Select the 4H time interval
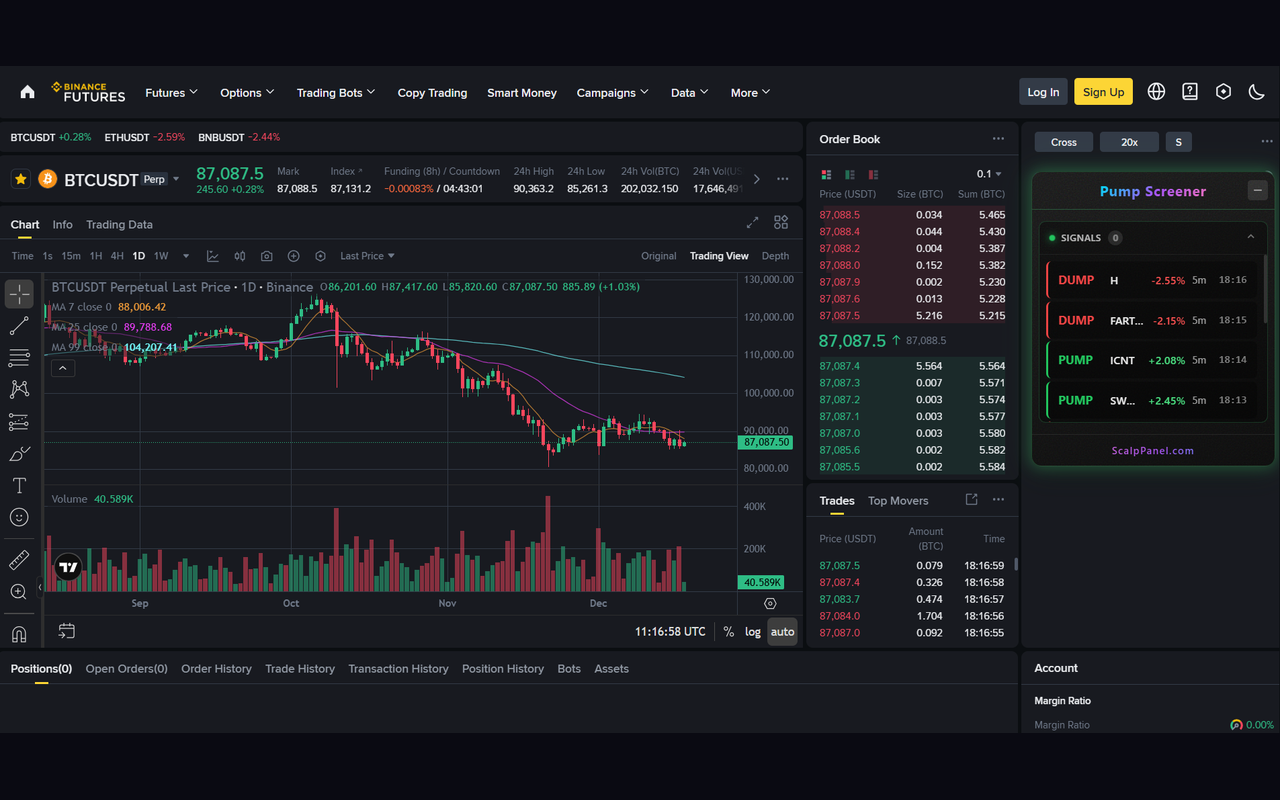 tap(117, 256)
